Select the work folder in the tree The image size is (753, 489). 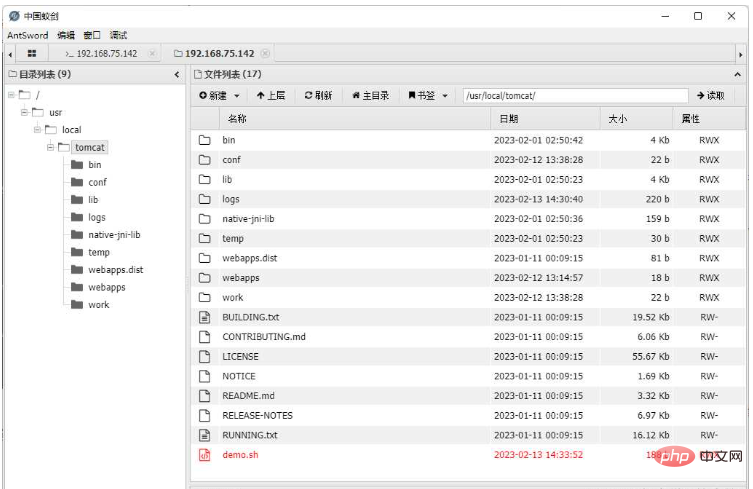tap(98, 305)
